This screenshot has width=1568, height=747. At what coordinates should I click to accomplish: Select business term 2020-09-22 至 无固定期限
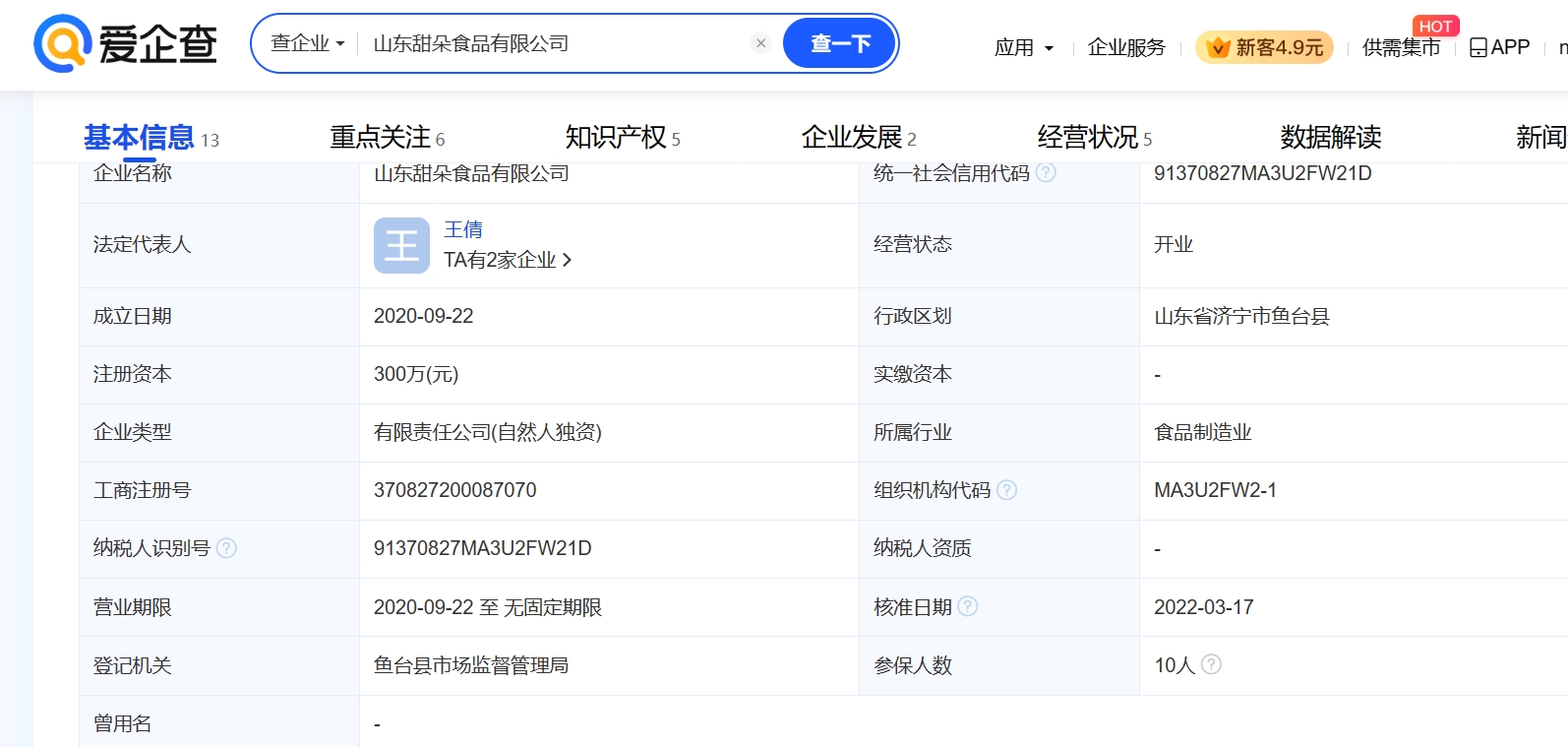[x=488, y=607]
